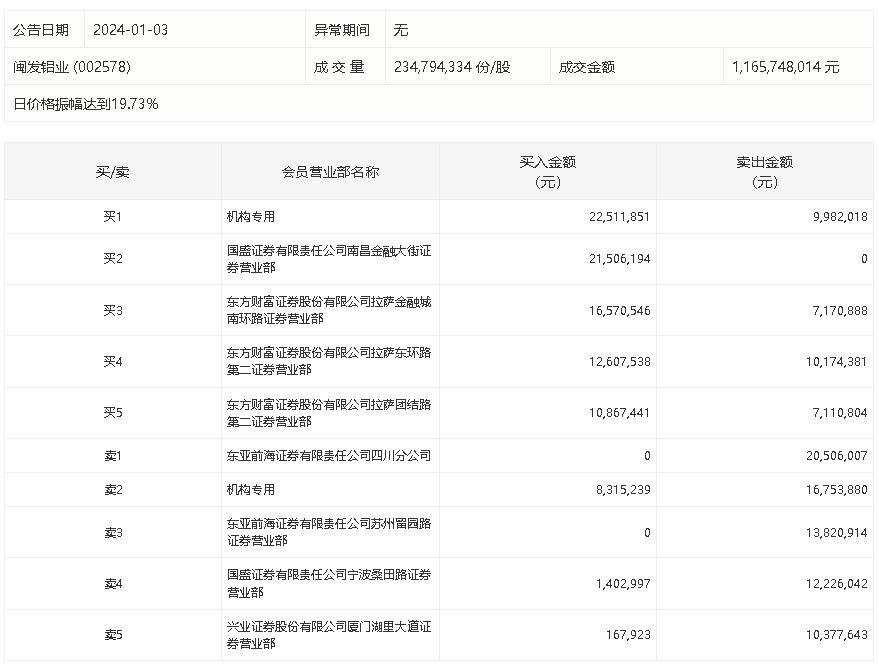Open 东方财富证券拉萨东环路第二营业部 entry
The image size is (879, 667).
(328, 361)
